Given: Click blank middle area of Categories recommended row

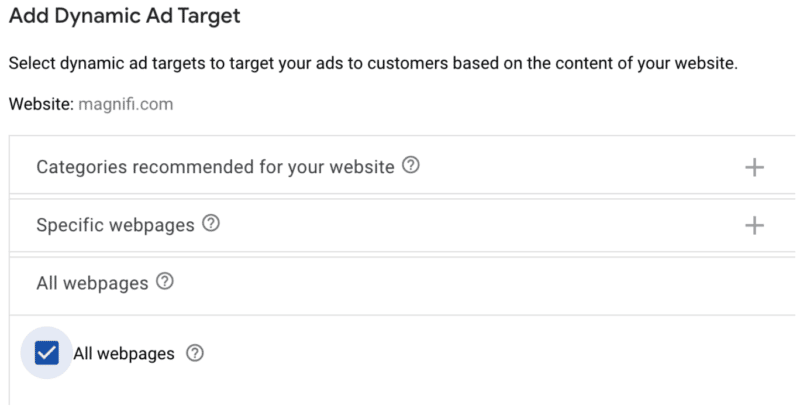Looking at the screenshot, I should 580,167.
